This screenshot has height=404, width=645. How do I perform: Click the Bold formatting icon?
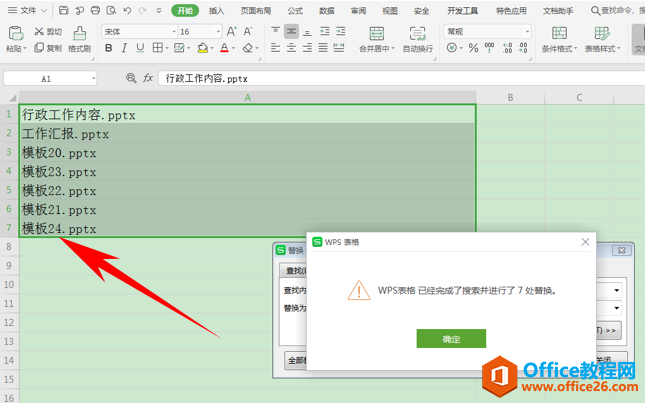[109, 48]
